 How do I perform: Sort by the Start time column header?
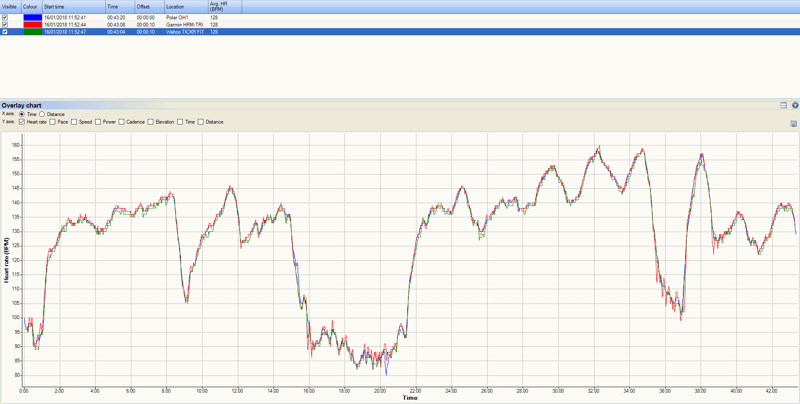click(x=74, y=7)
